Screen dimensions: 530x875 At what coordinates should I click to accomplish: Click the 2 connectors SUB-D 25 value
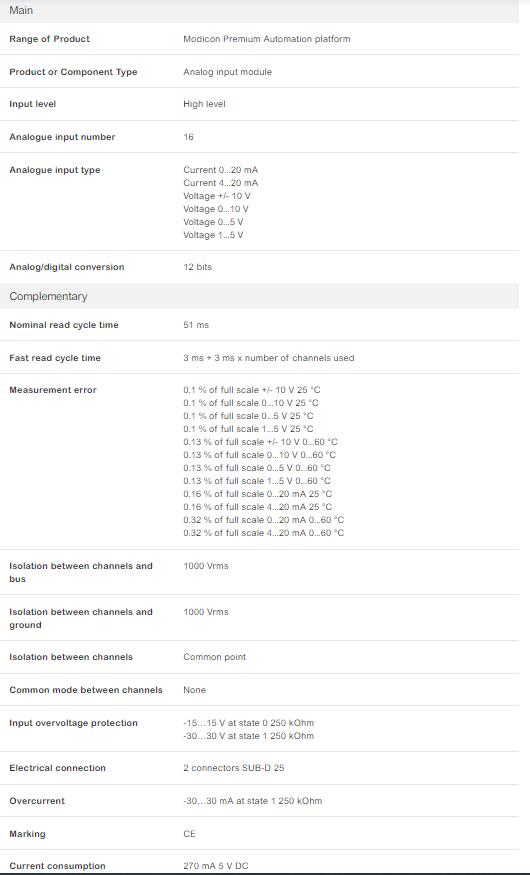(233, 768)
